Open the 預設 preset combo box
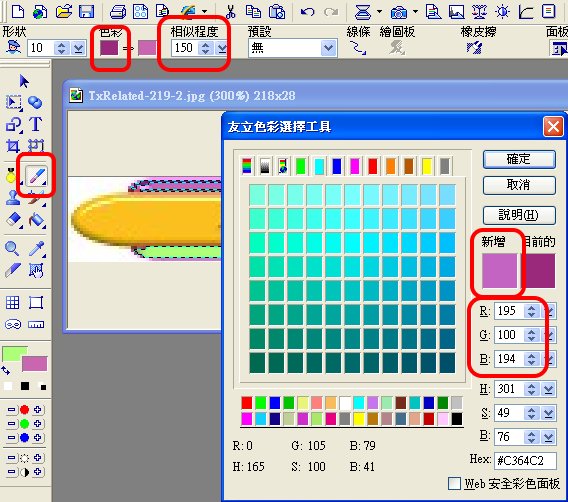 pyautogui.click(x=293, y=48)
